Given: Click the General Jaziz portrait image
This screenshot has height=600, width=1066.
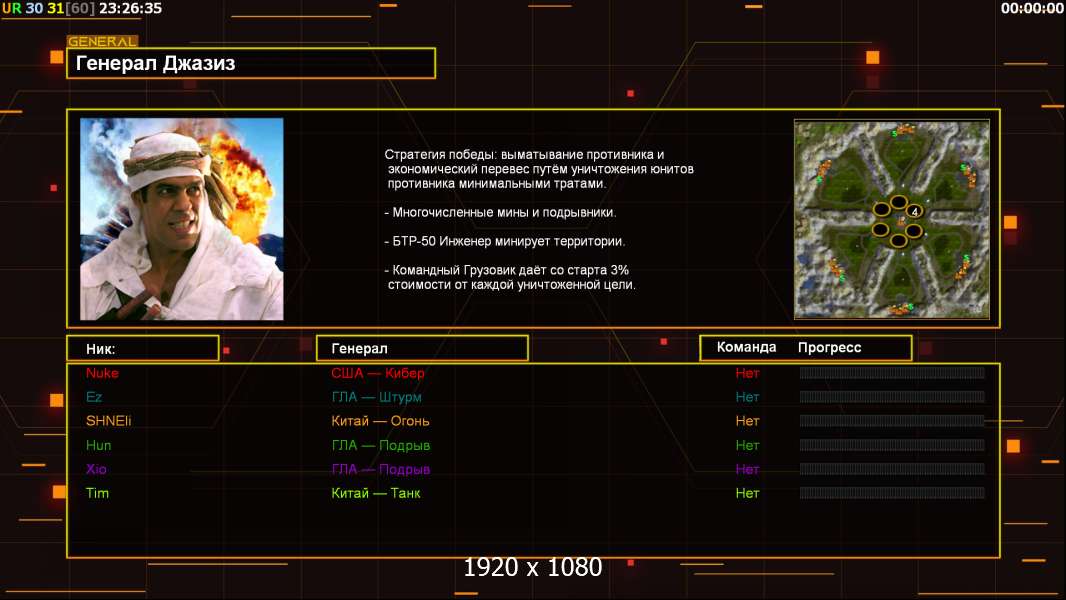Looking at the screenshot, I should click(182, 219).
